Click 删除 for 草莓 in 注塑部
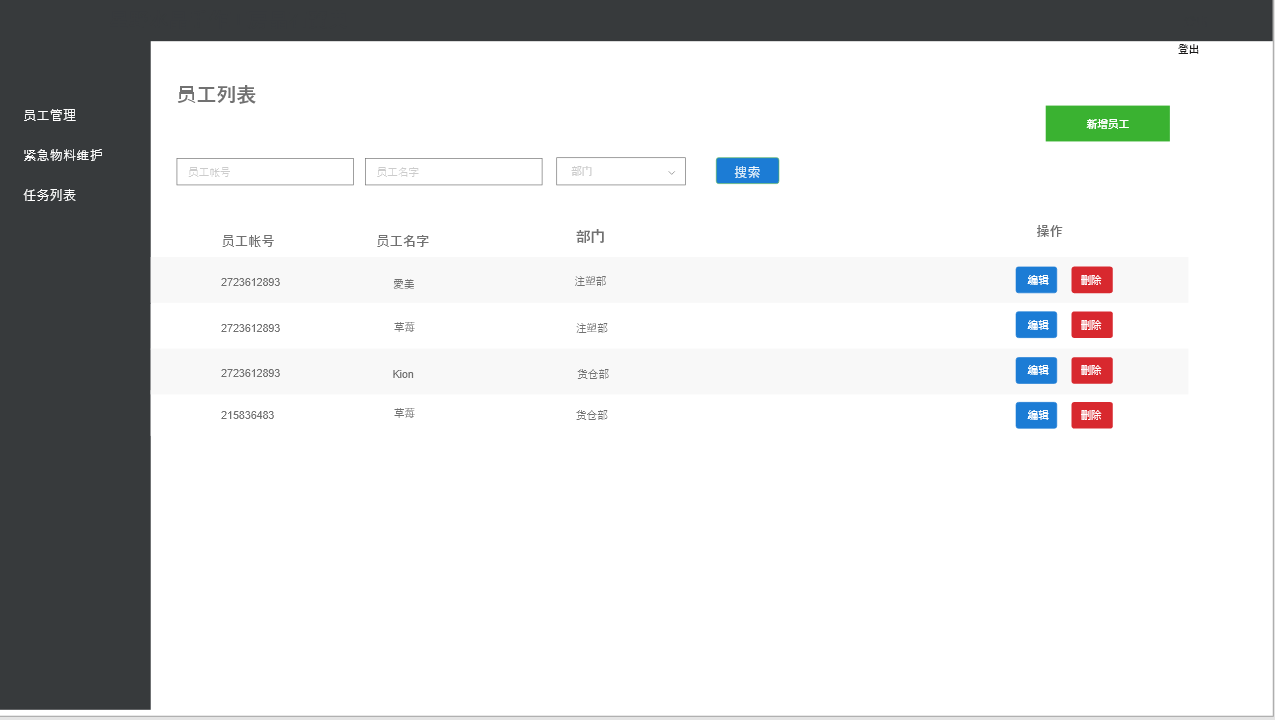Image resolution: width=1275 pixels, height=720 pixels. pos(1091,325)
